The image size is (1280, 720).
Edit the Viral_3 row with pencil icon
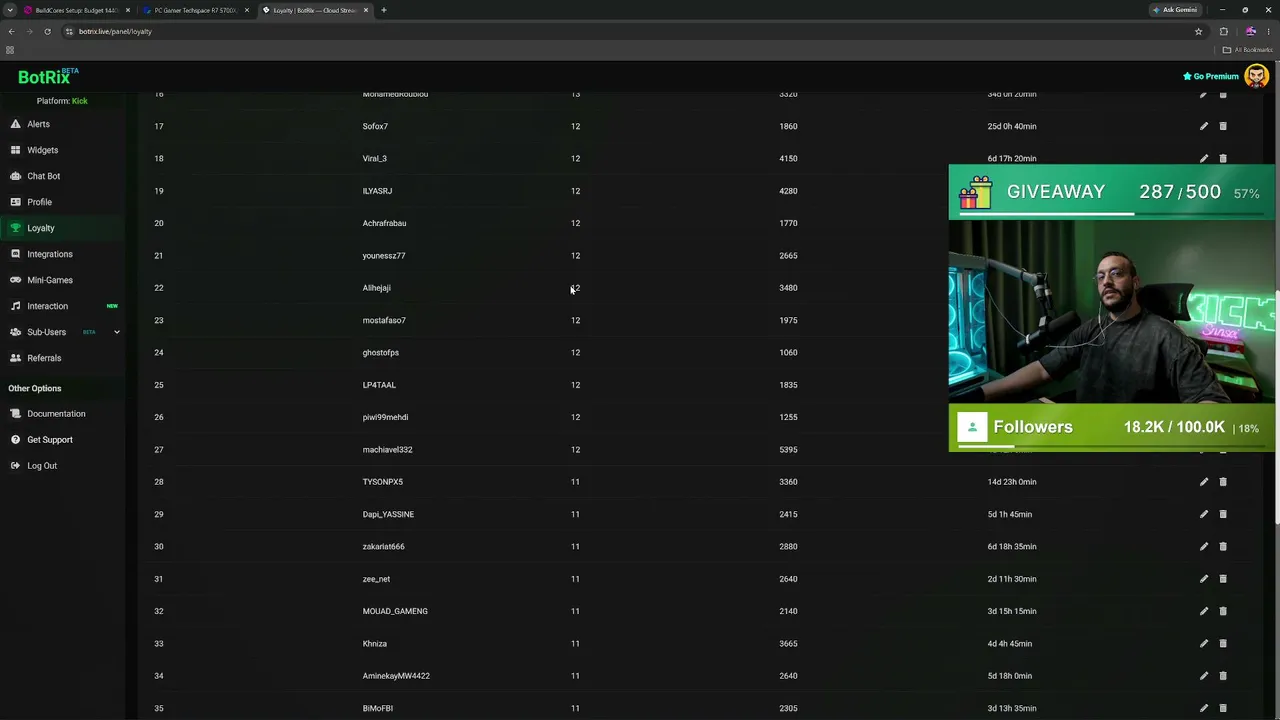tap(1204, 158)
